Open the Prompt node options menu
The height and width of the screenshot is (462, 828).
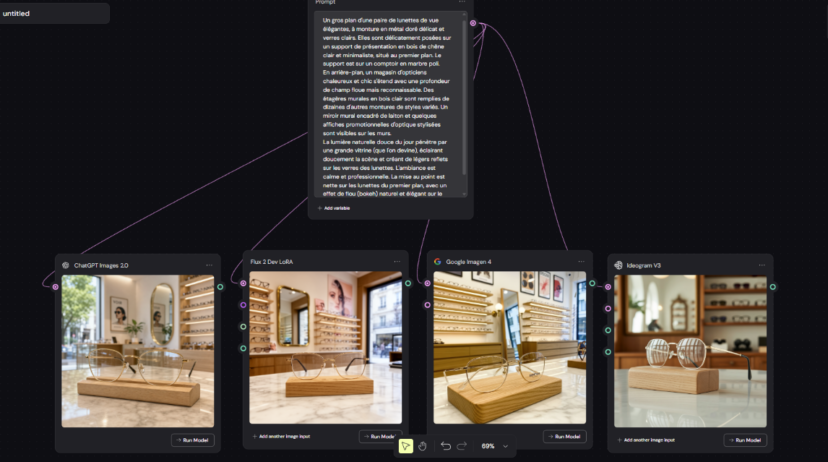(462, 2)
